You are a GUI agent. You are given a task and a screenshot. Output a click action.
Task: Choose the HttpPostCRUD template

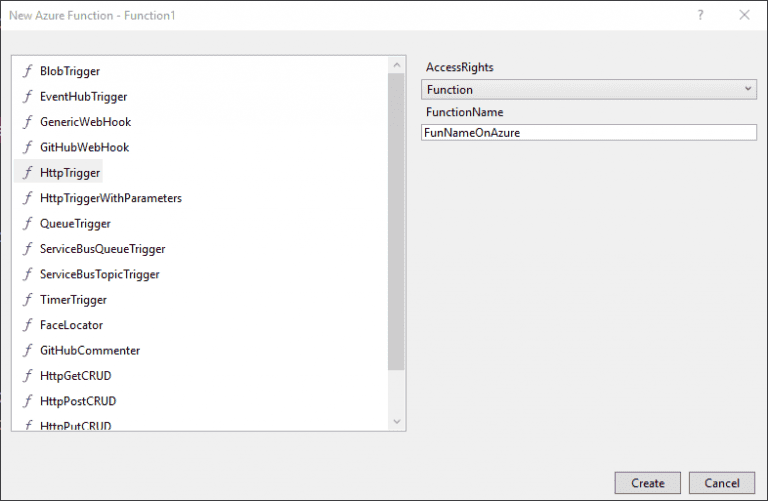click(78, 401)
